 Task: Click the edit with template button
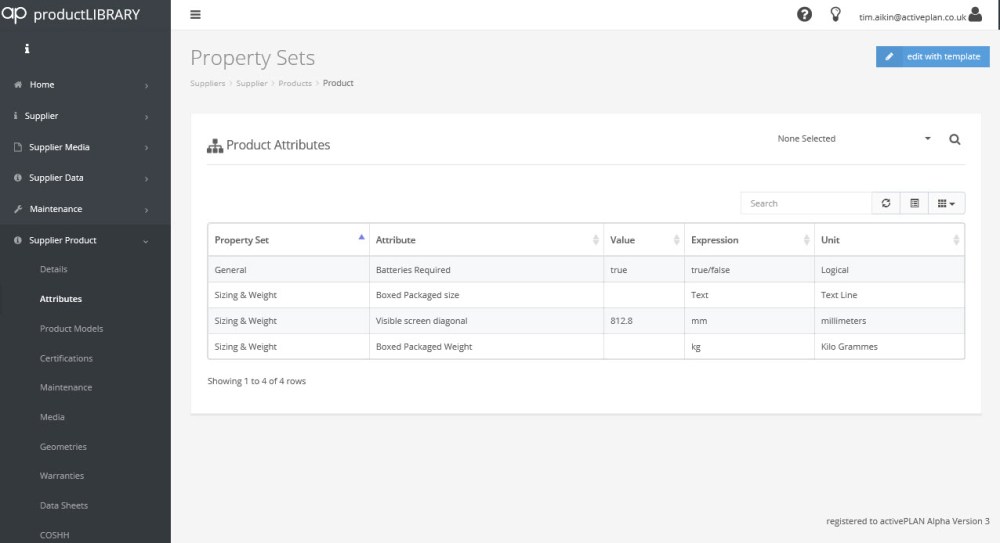click(x=933, y=57)
